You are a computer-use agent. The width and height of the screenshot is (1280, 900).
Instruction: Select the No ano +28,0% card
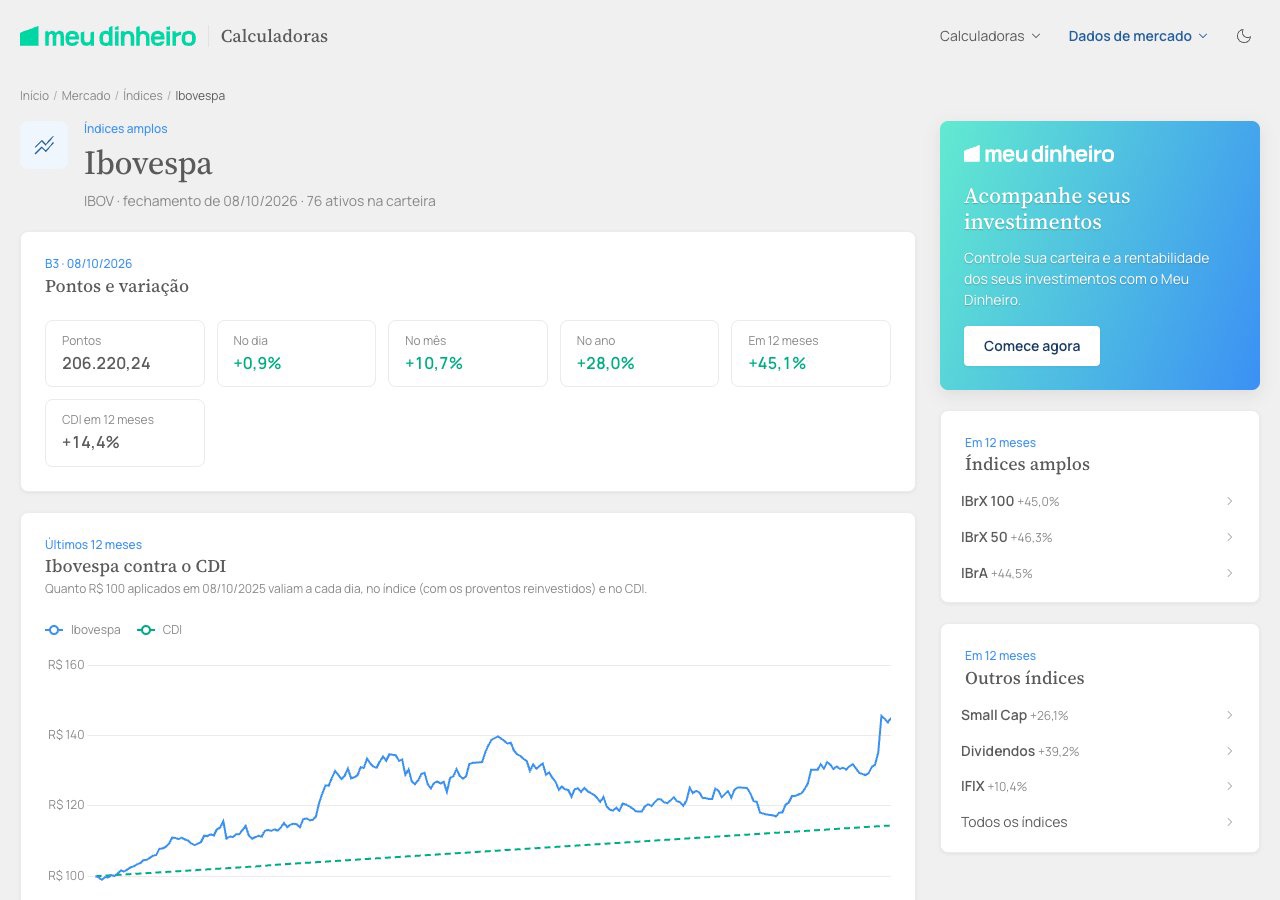(x=639, y=353)
